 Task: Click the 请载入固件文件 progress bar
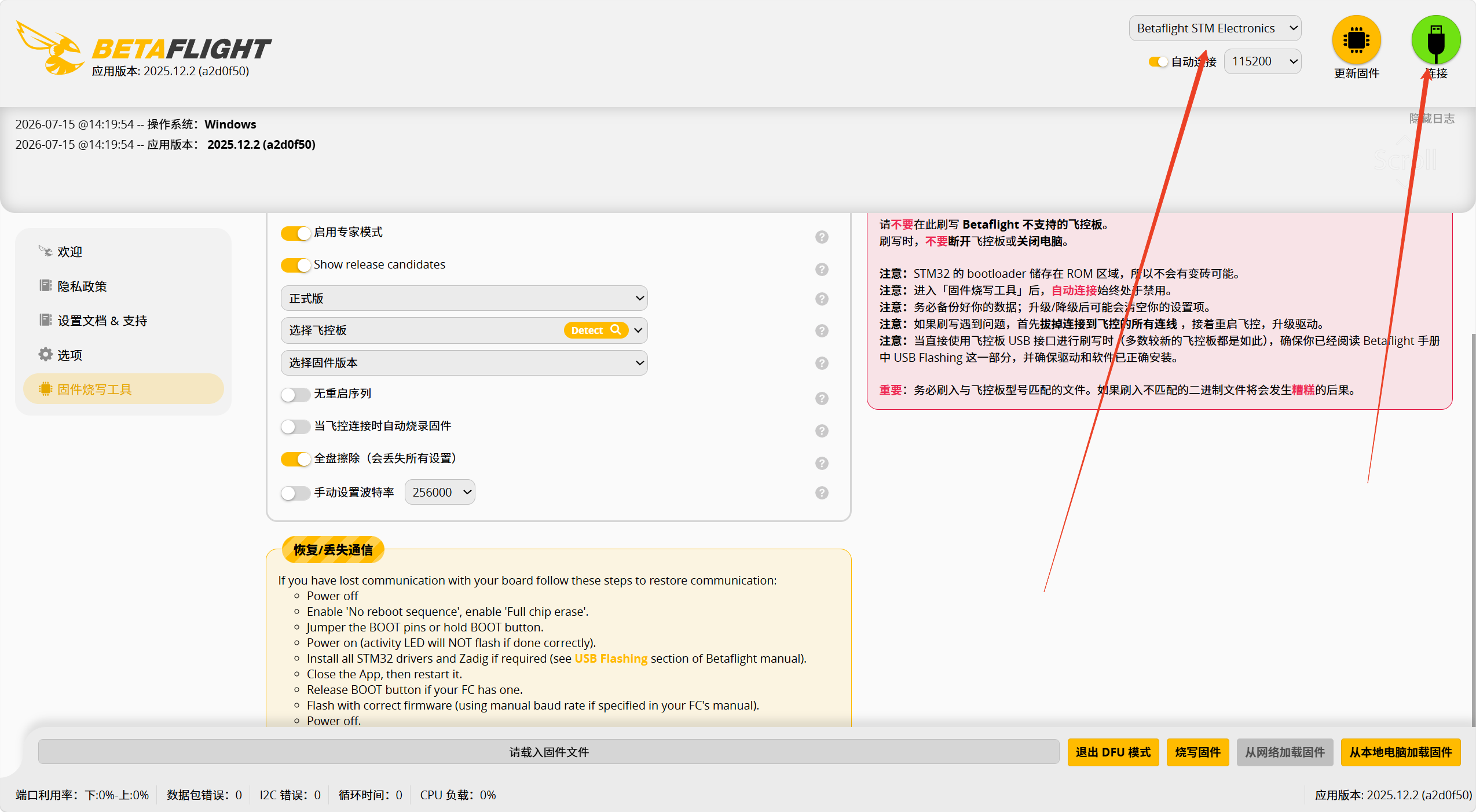tap(548, 752)
